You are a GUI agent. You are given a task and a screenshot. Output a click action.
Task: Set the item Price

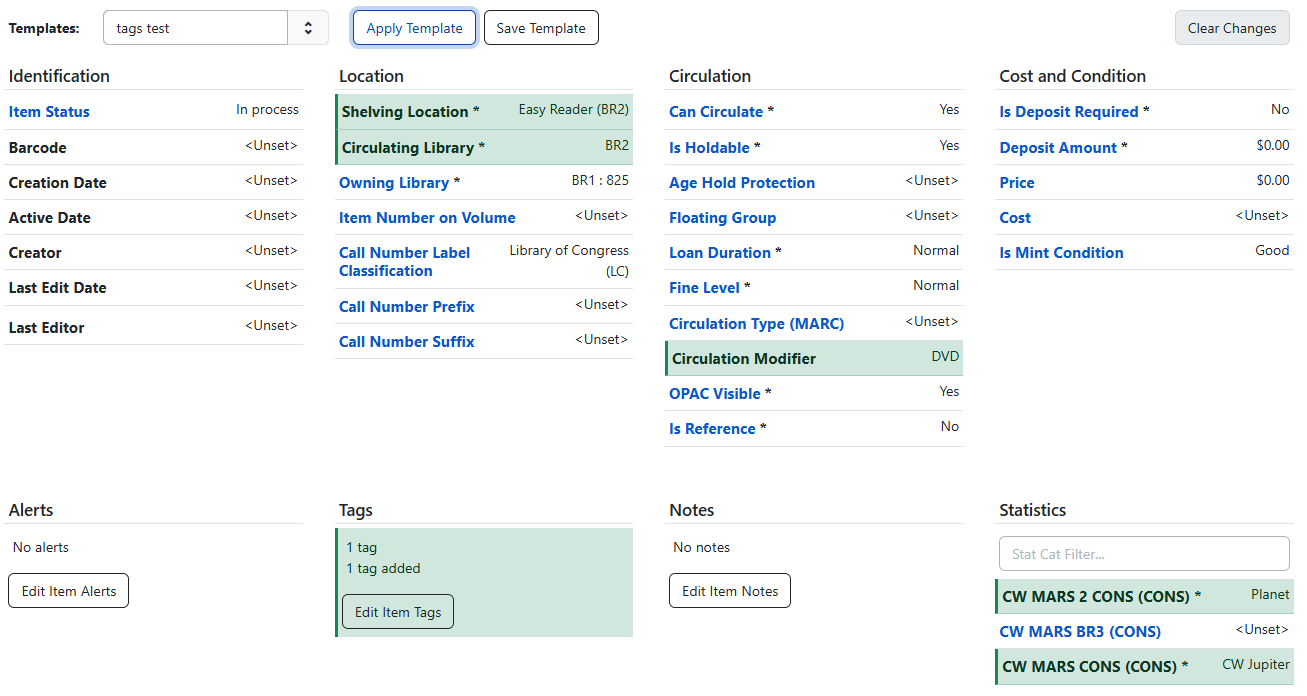[x=1016, y=183]
